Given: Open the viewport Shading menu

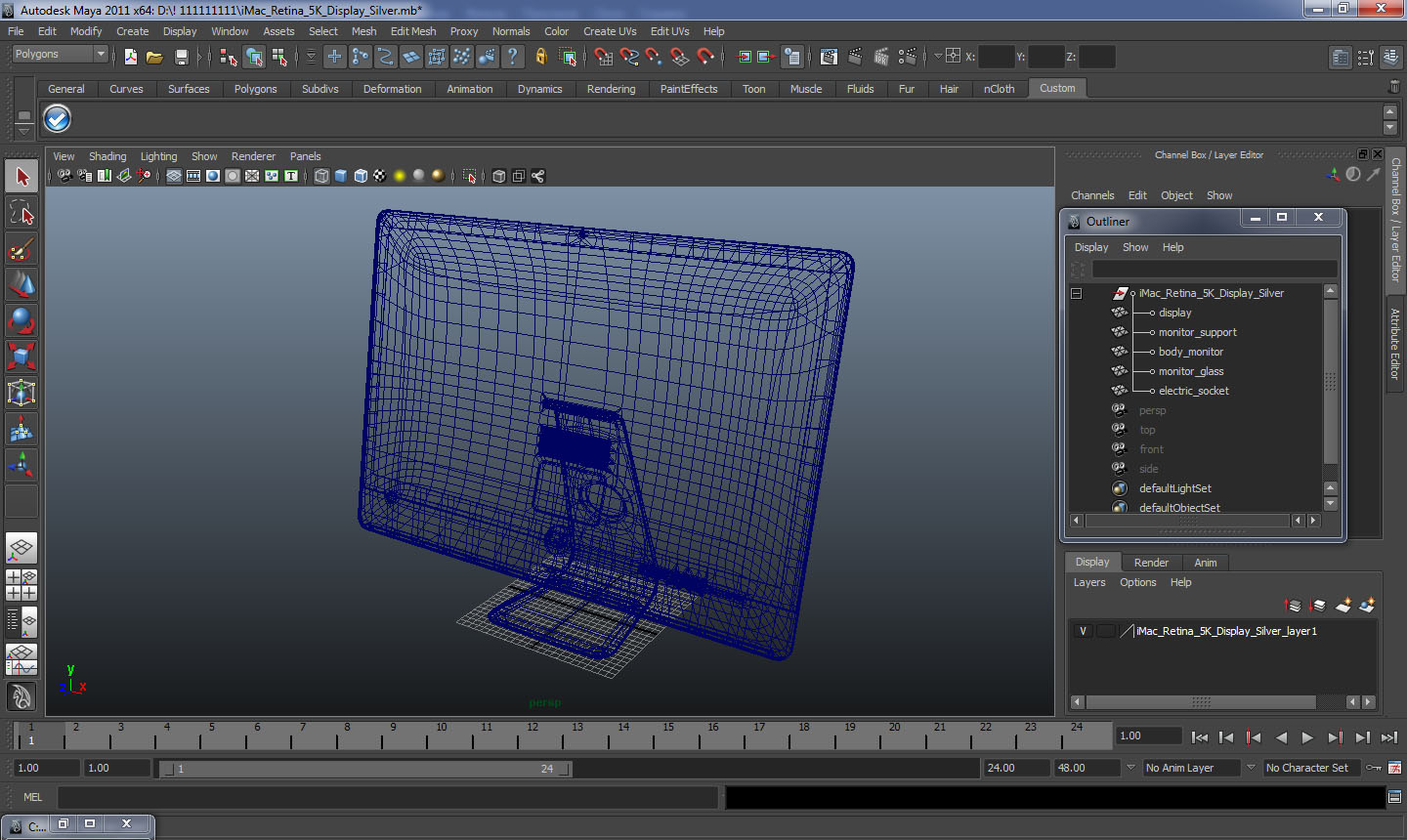Looking at the screenshot, I should click(107, 156).
